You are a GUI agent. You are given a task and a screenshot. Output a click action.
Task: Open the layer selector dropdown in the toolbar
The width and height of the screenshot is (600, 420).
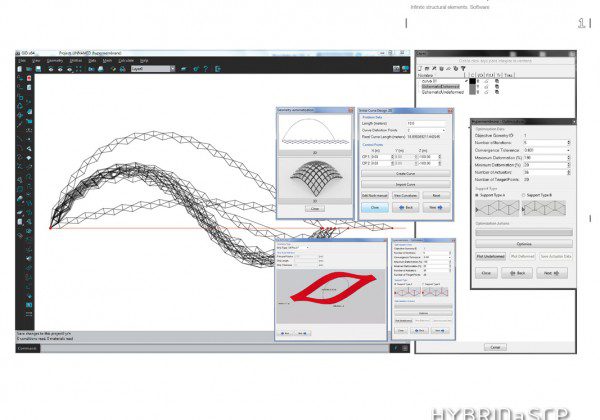pyautogui.click(x=150, y=71)
